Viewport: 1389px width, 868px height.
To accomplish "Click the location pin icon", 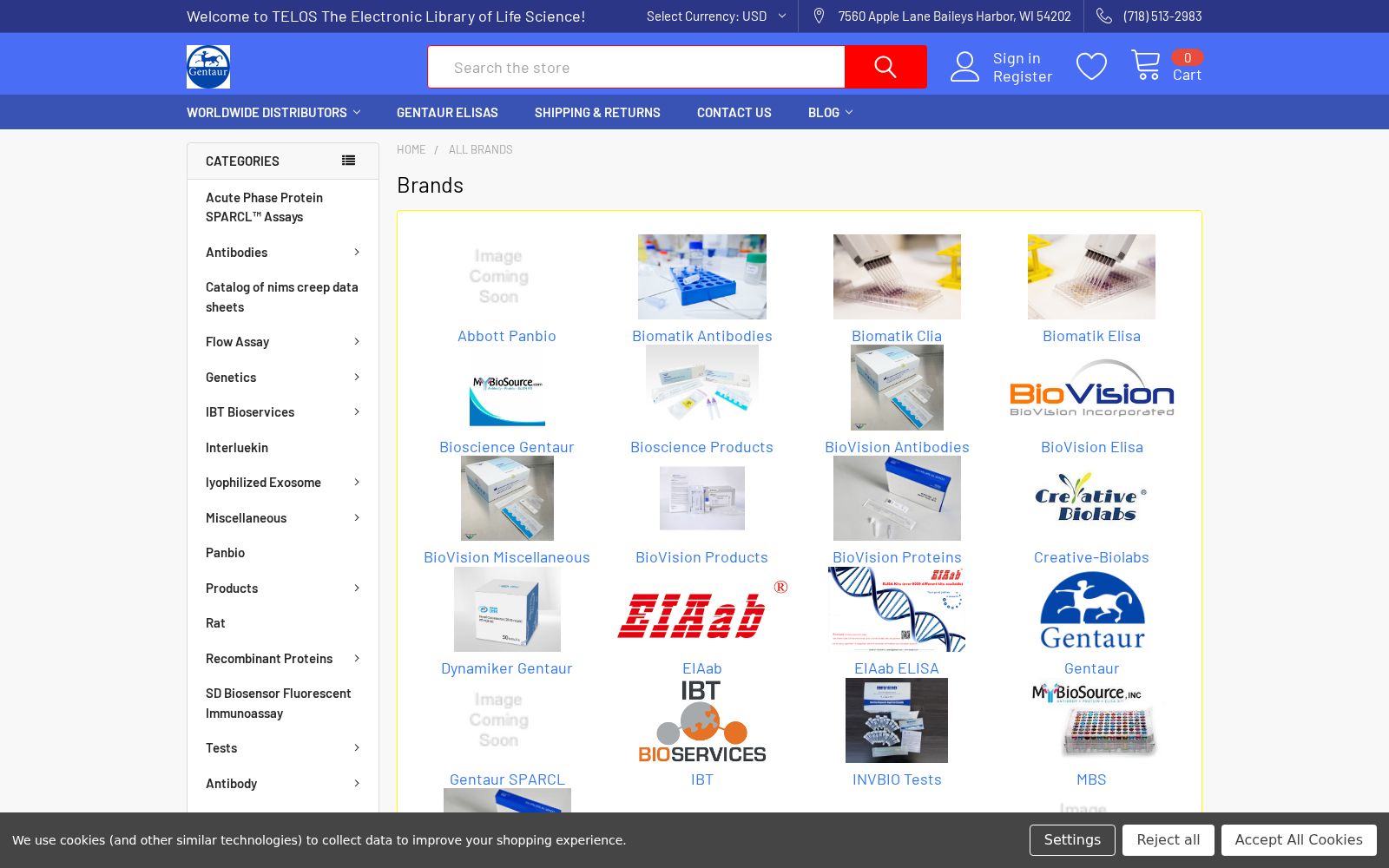I will click(x=819, y=16).
